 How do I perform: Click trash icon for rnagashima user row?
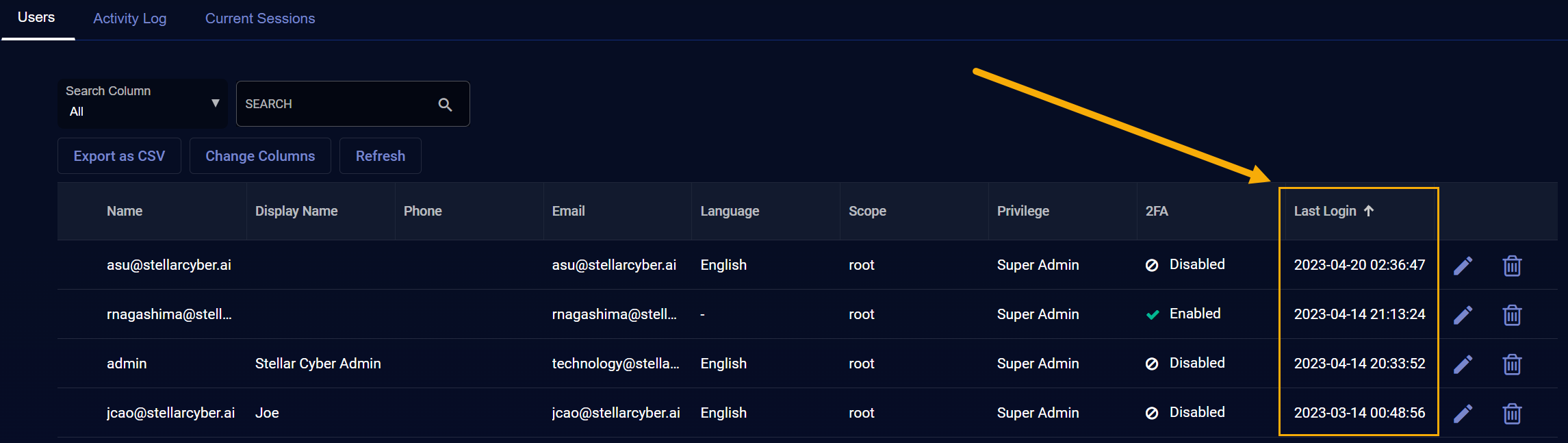click(x=1512, y=315)
